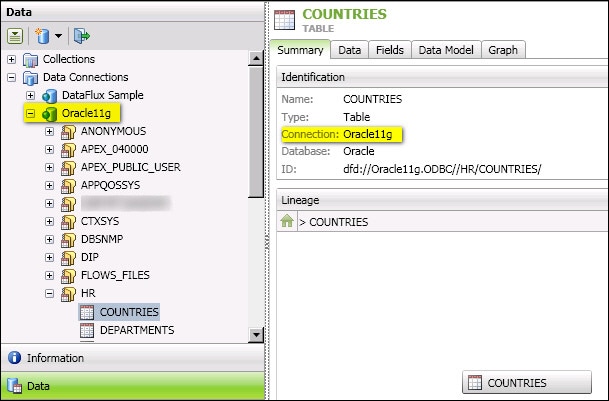Click the DEPARTMENTS table icon
The height and width of the screenshot is (401, 609).
click(x=87, y=330)
